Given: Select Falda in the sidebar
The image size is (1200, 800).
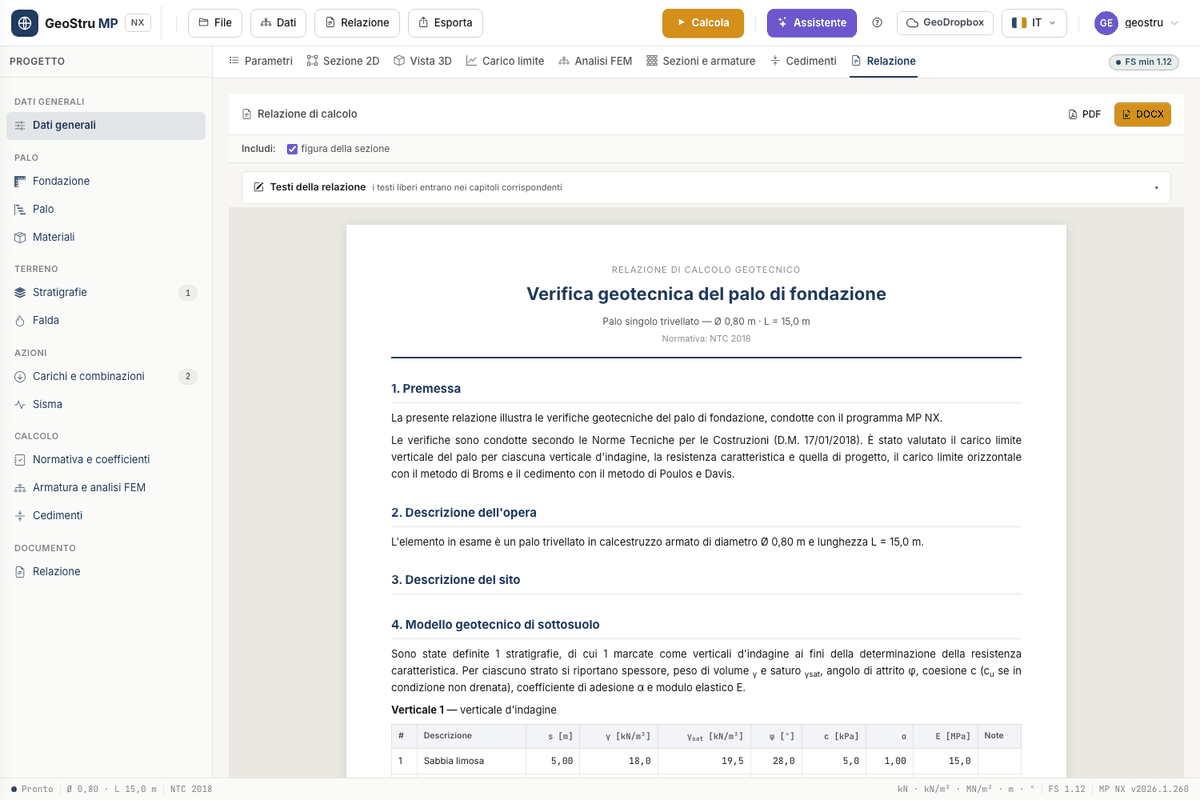Looking at the screenshot, I should tap(106, 321).
